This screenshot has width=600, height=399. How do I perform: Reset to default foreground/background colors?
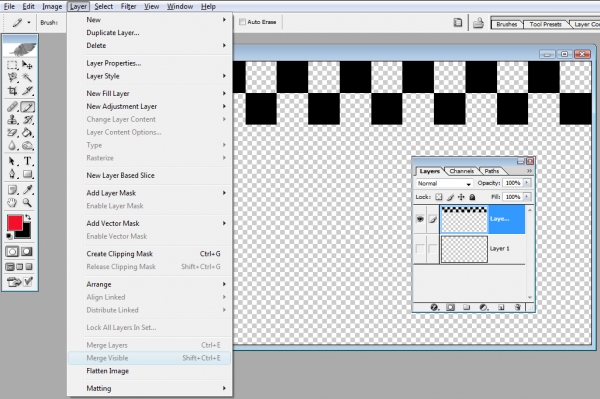(x=9, y=236)
